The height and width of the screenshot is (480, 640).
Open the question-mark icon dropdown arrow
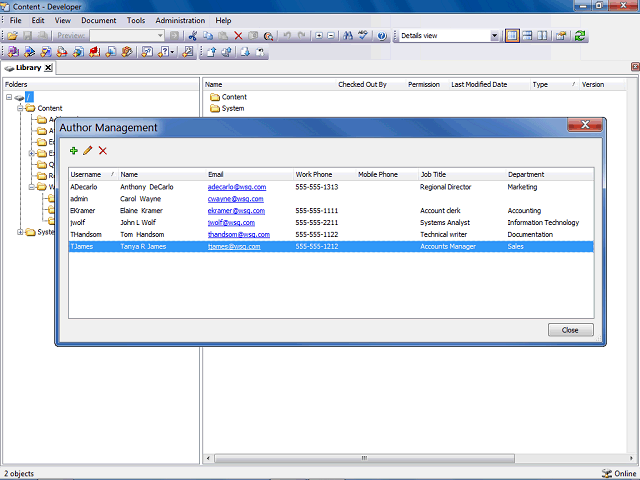pyautogui.click(x=173, y=52)
